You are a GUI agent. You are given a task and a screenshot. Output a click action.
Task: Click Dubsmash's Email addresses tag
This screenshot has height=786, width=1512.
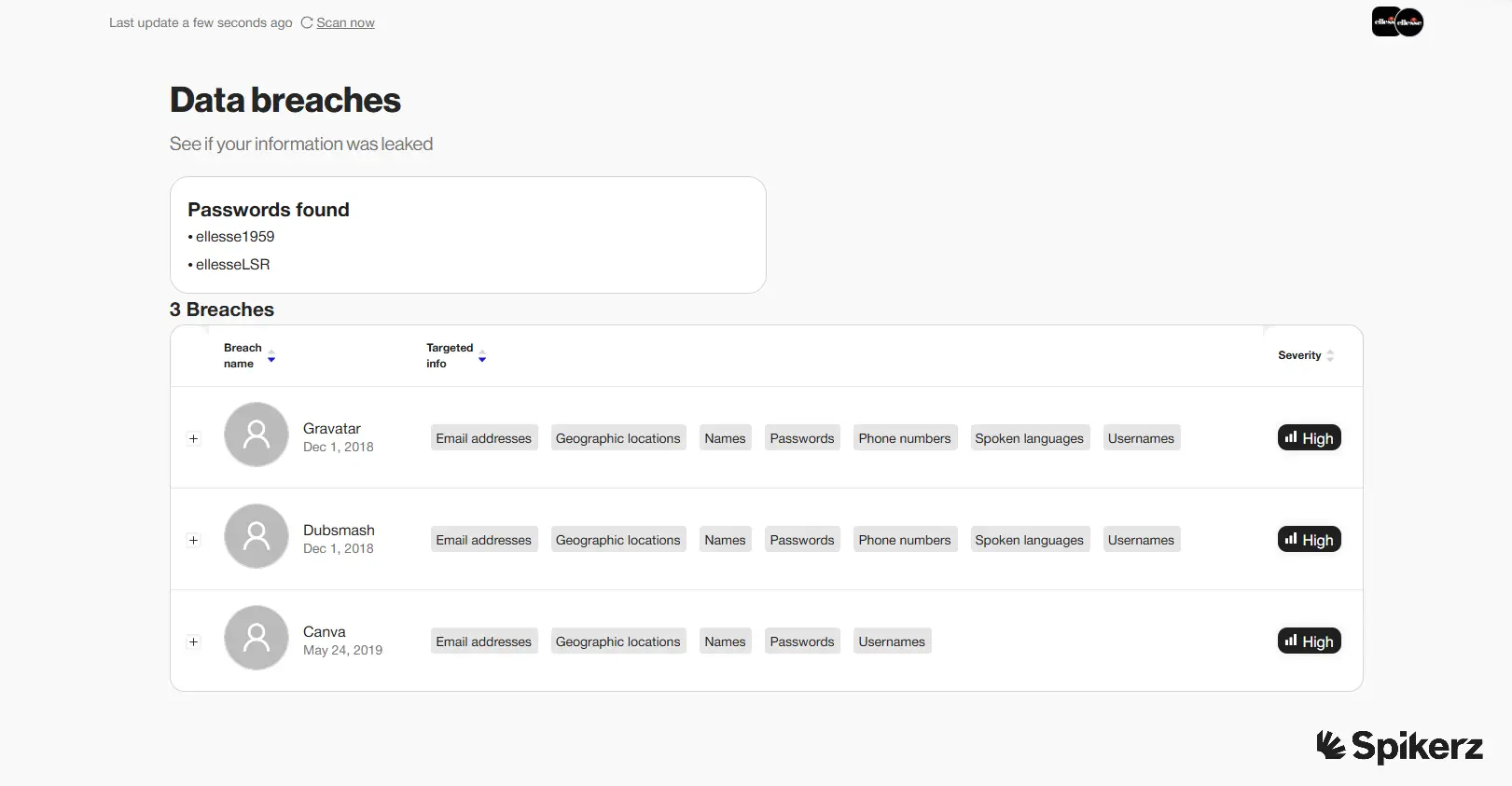click(484, 540)
